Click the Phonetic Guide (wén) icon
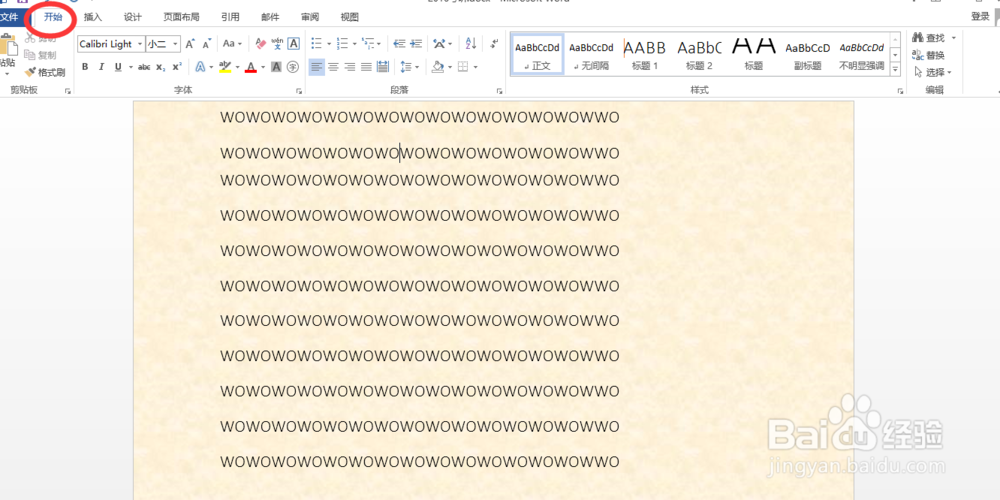 click(x=277, y=43)
